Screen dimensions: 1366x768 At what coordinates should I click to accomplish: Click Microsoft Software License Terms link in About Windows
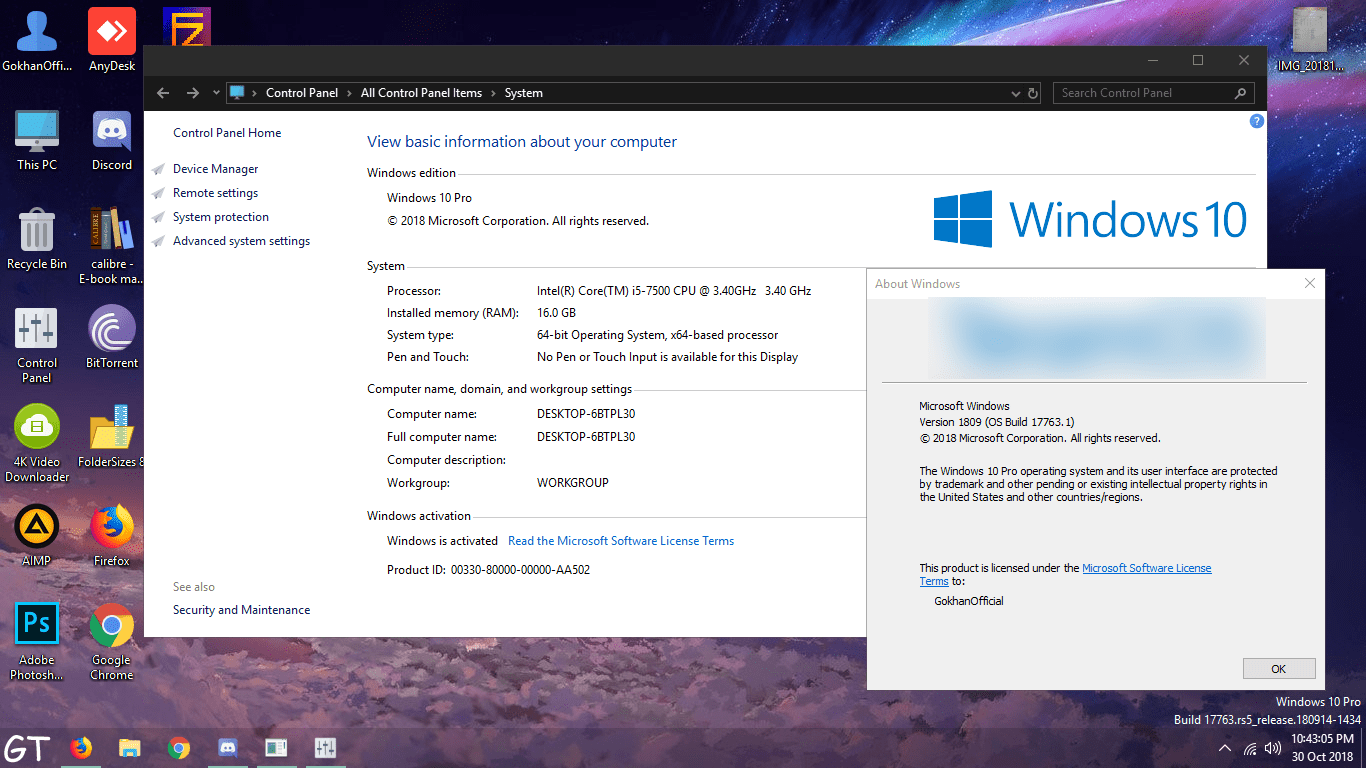pyautogui.click(x=1146, y=568)
